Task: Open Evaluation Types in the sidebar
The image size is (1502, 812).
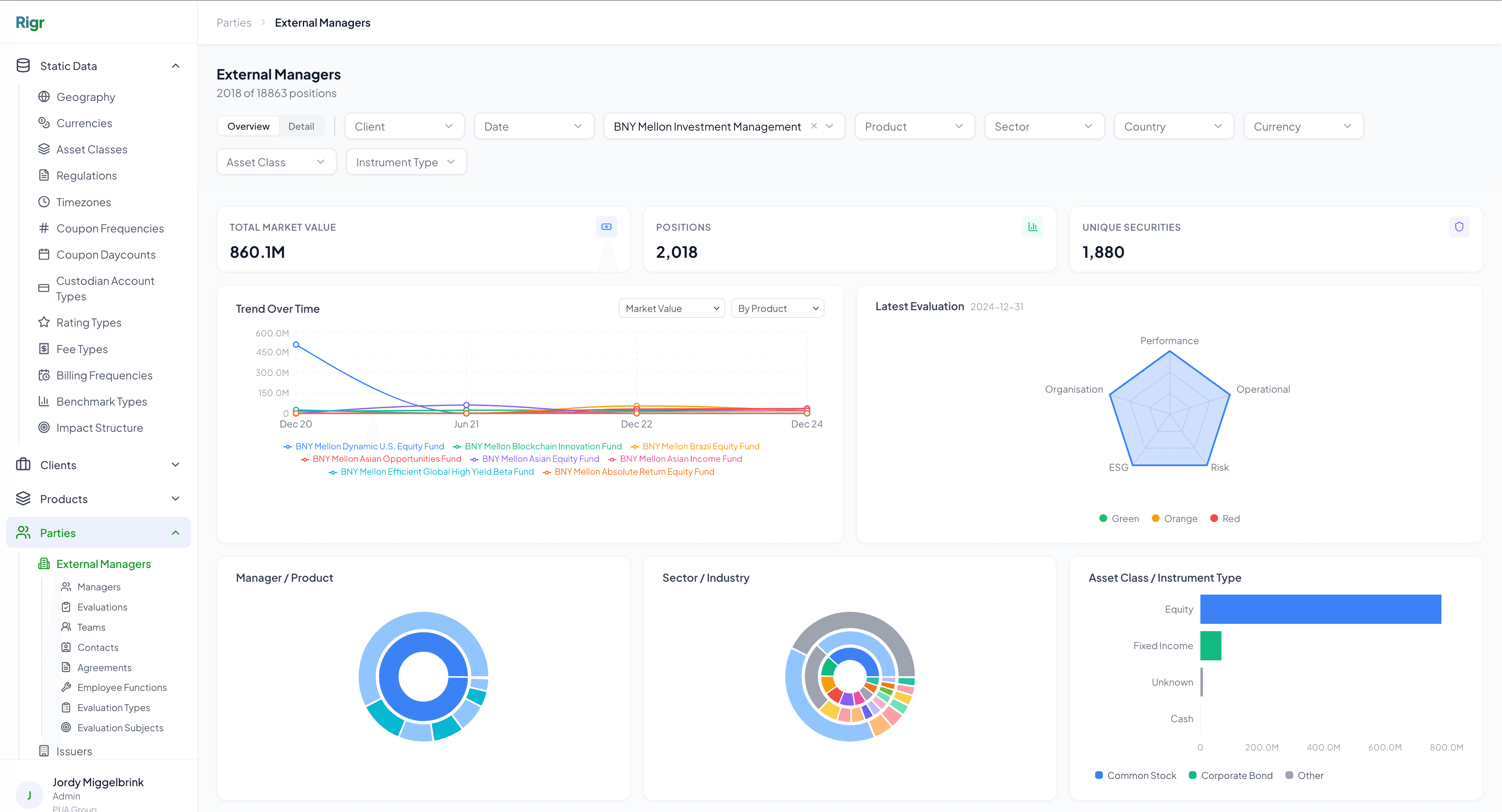Action: tap(114, 708)
